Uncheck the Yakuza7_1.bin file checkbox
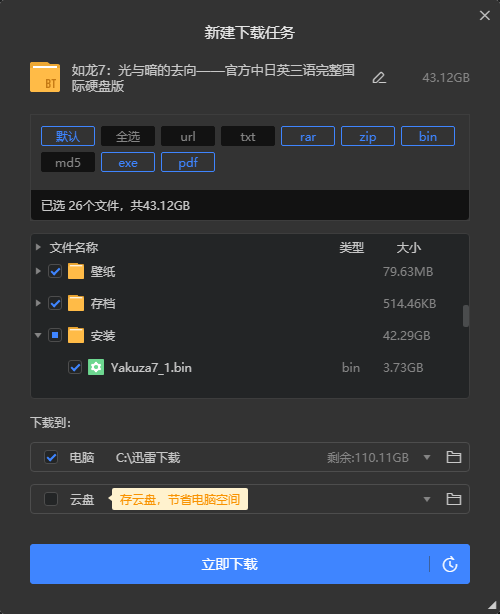The width and height of the screenshot is (500, 614). [75, 367]
